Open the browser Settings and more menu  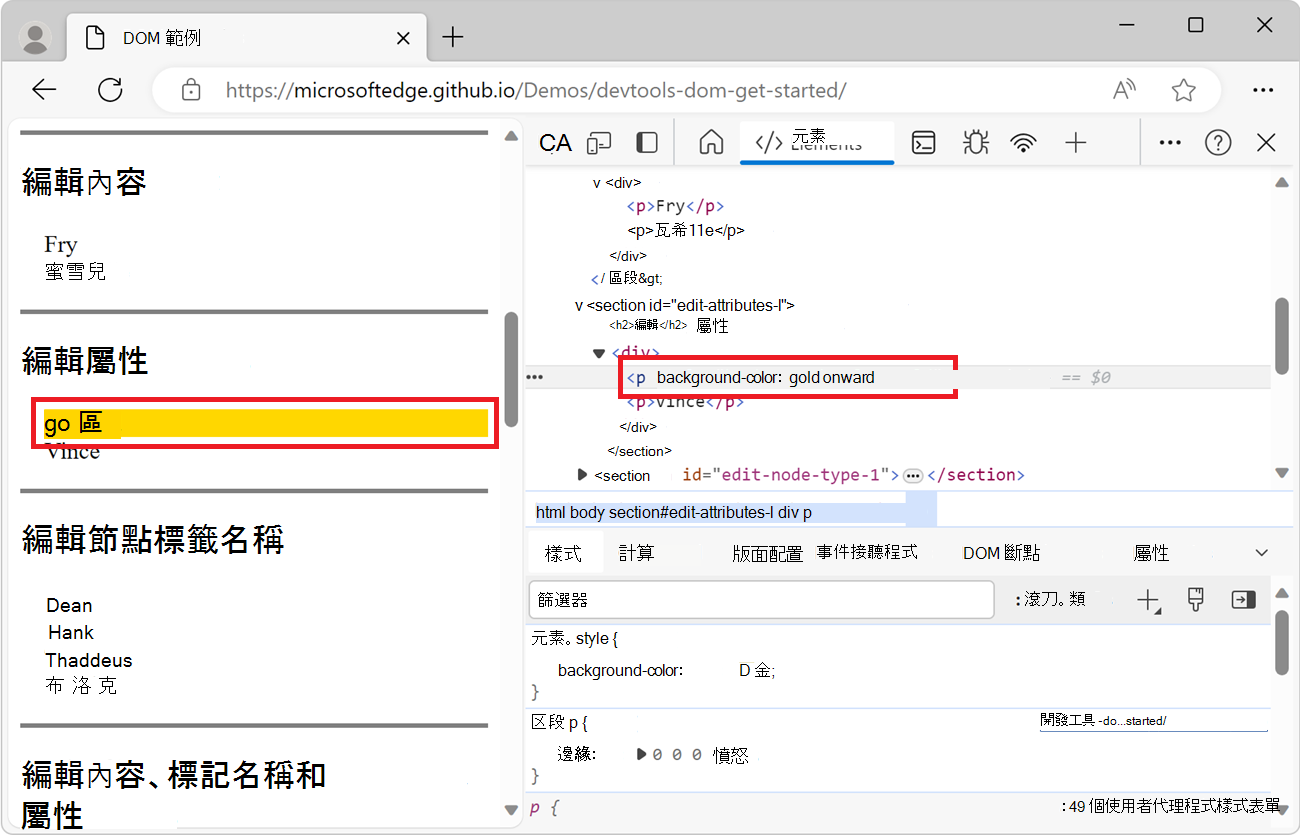tap(1264, 90)
